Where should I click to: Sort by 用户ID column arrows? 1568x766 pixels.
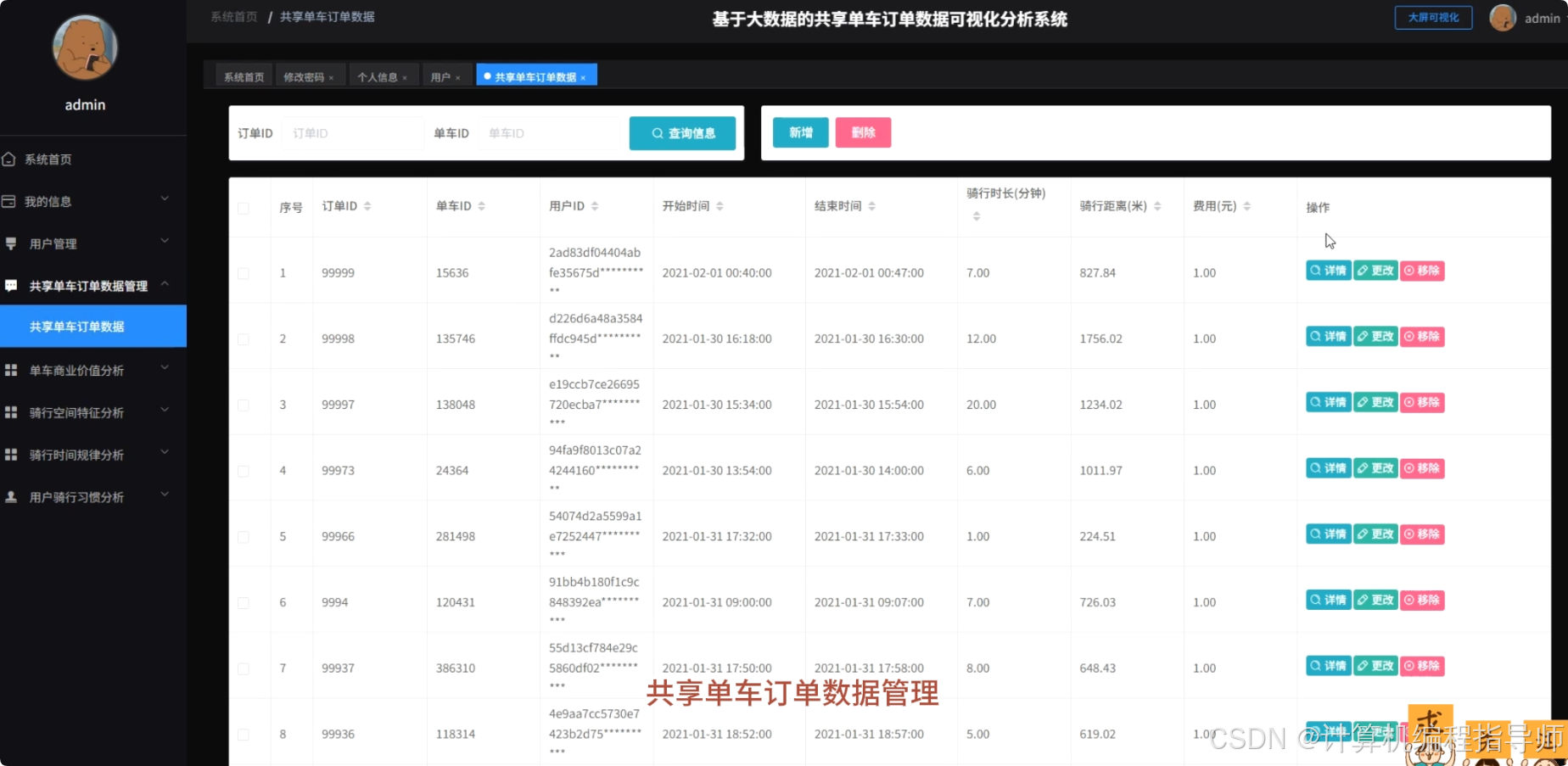[x=595, y=206]
